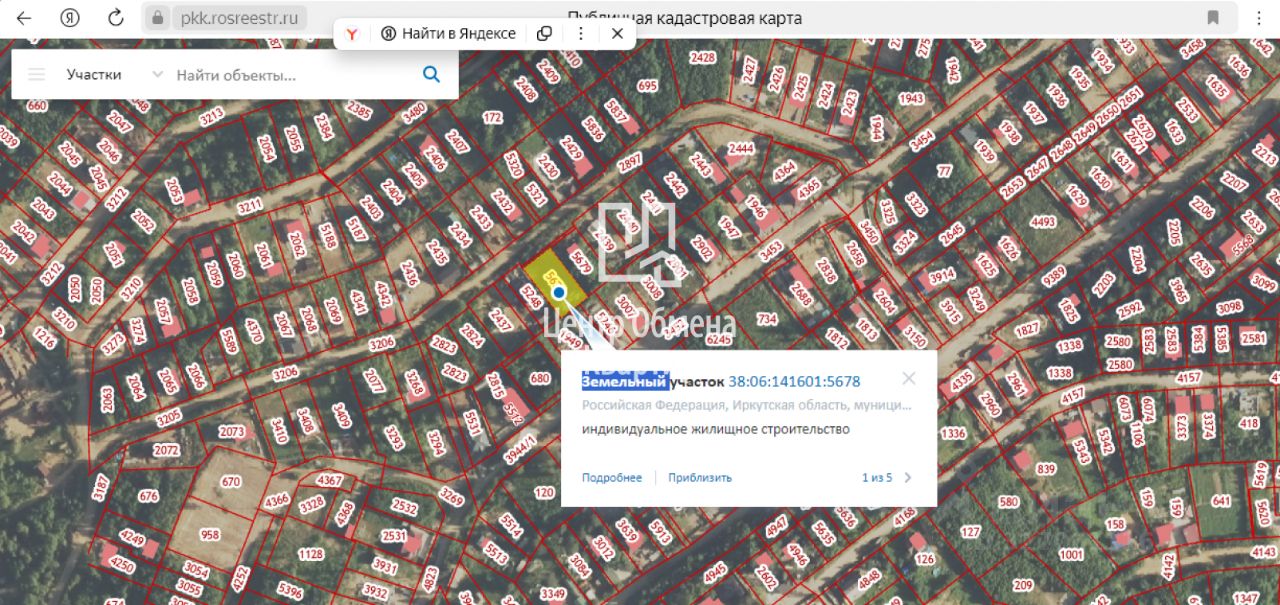Viewport: 1280px width, 605px height.
Task: Open the Yandex home icon
Action: click(70, 18)
